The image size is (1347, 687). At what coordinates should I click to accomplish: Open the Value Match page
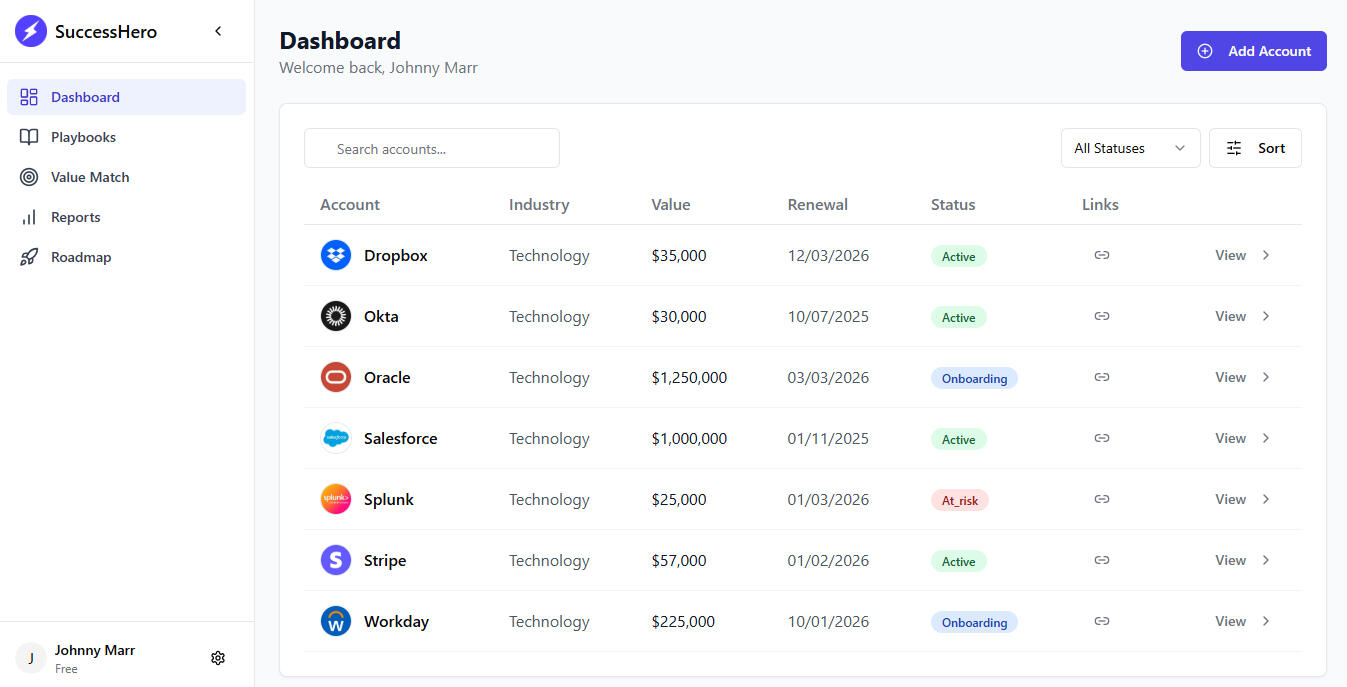[90, 177]
